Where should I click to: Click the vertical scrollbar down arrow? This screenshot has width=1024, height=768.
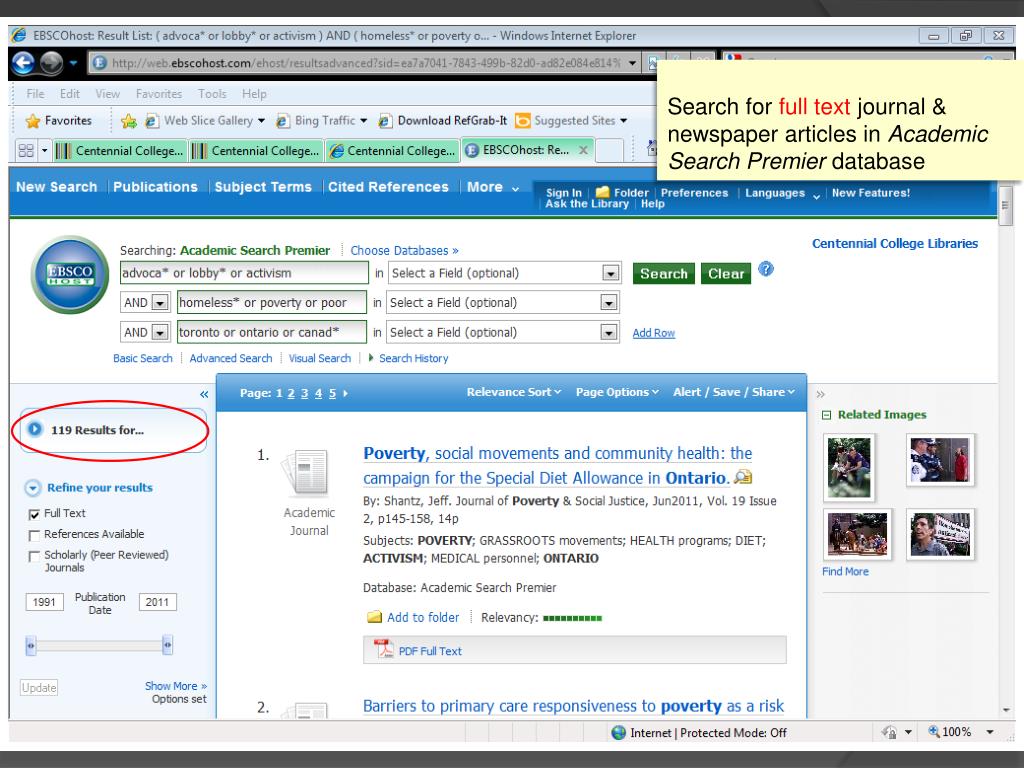tap(1006, 710)
